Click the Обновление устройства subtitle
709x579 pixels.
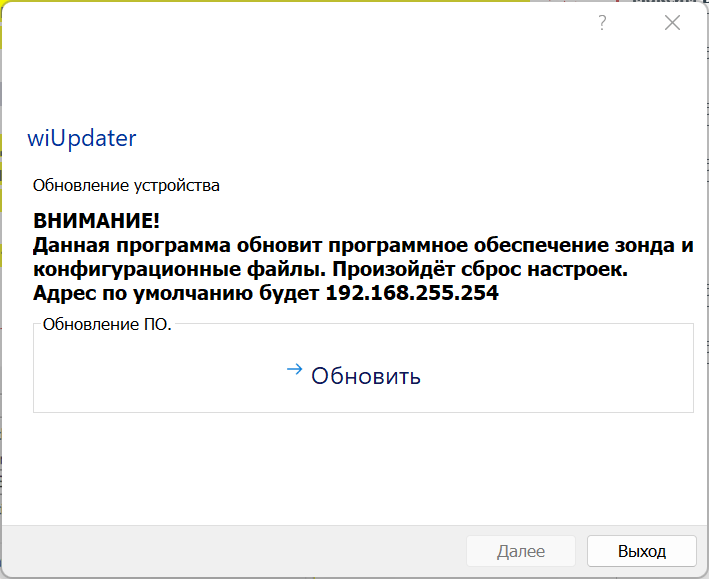(x=126, y=185)
